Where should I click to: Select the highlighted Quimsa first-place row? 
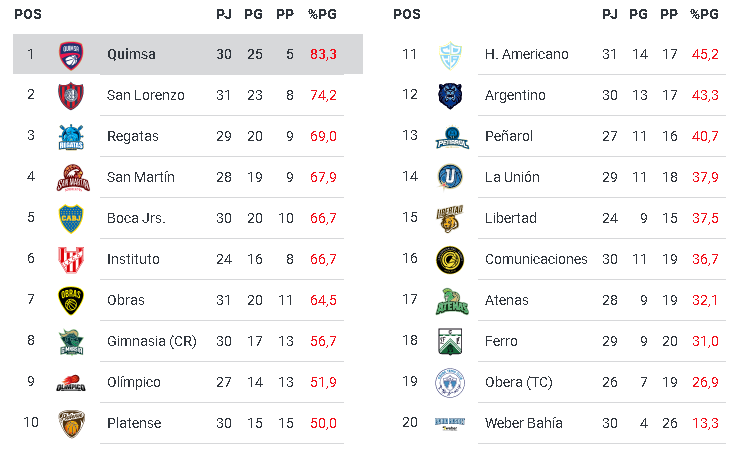(x=187, y=54)
